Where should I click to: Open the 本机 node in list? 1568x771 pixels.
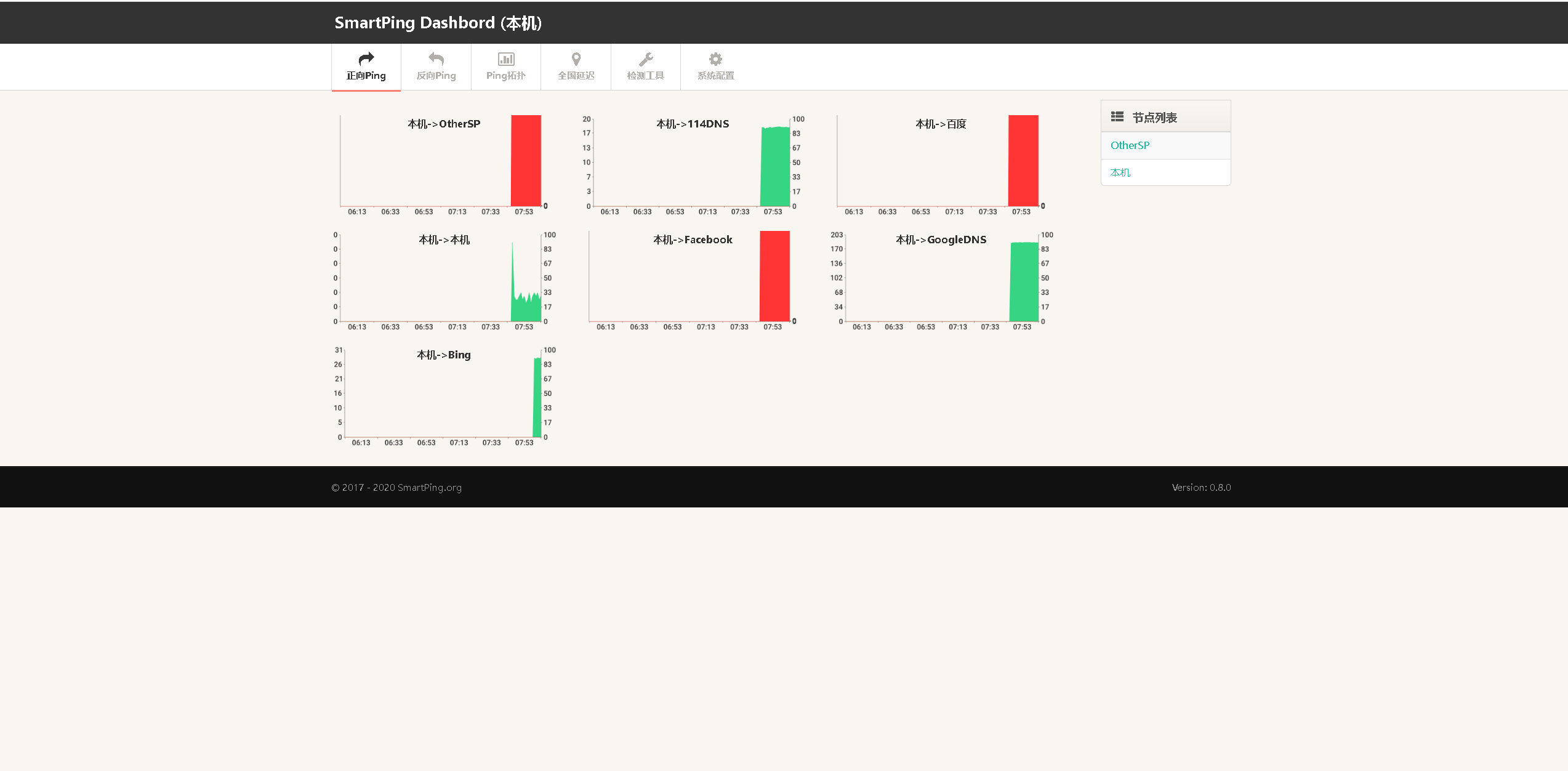pyautogui.click(x=1120, y=172)
